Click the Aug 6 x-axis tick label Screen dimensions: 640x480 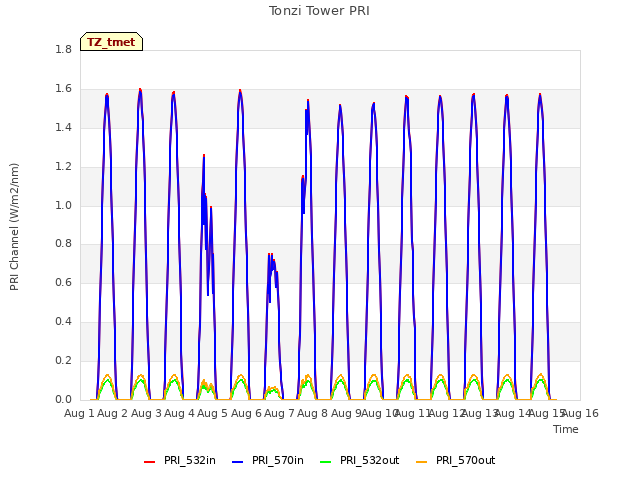[x=246, y=413]
